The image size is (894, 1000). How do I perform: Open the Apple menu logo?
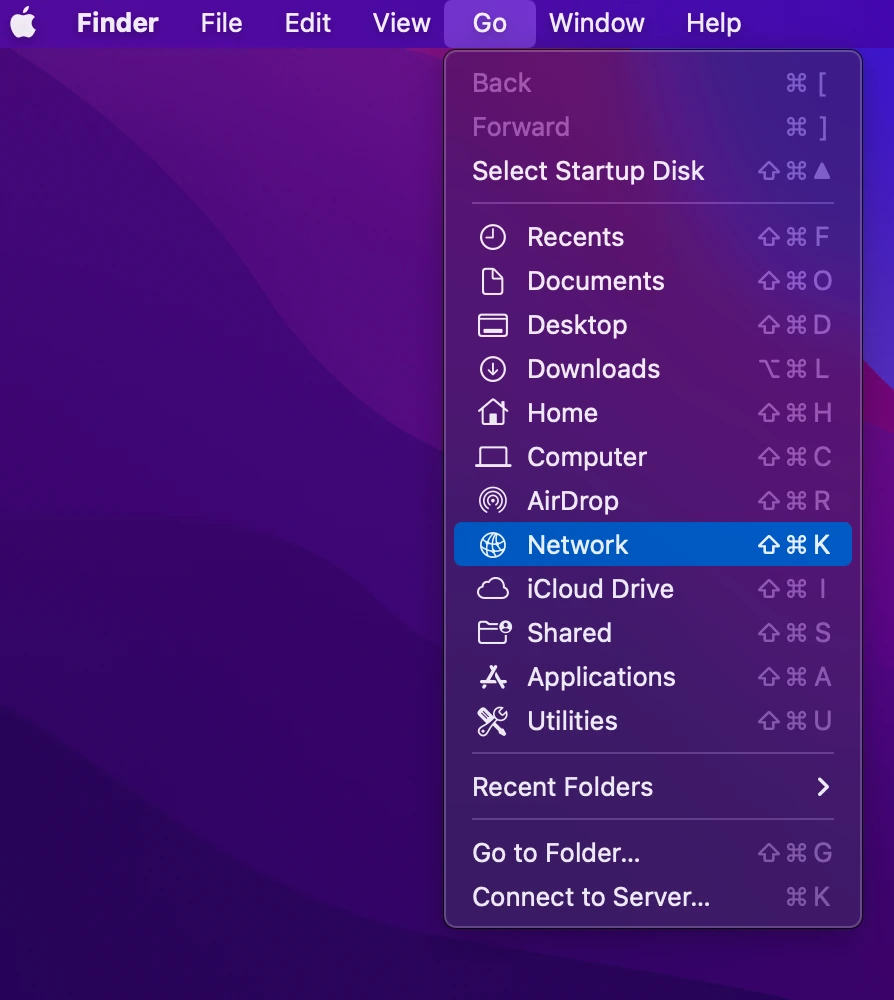[x=24, y=22]
